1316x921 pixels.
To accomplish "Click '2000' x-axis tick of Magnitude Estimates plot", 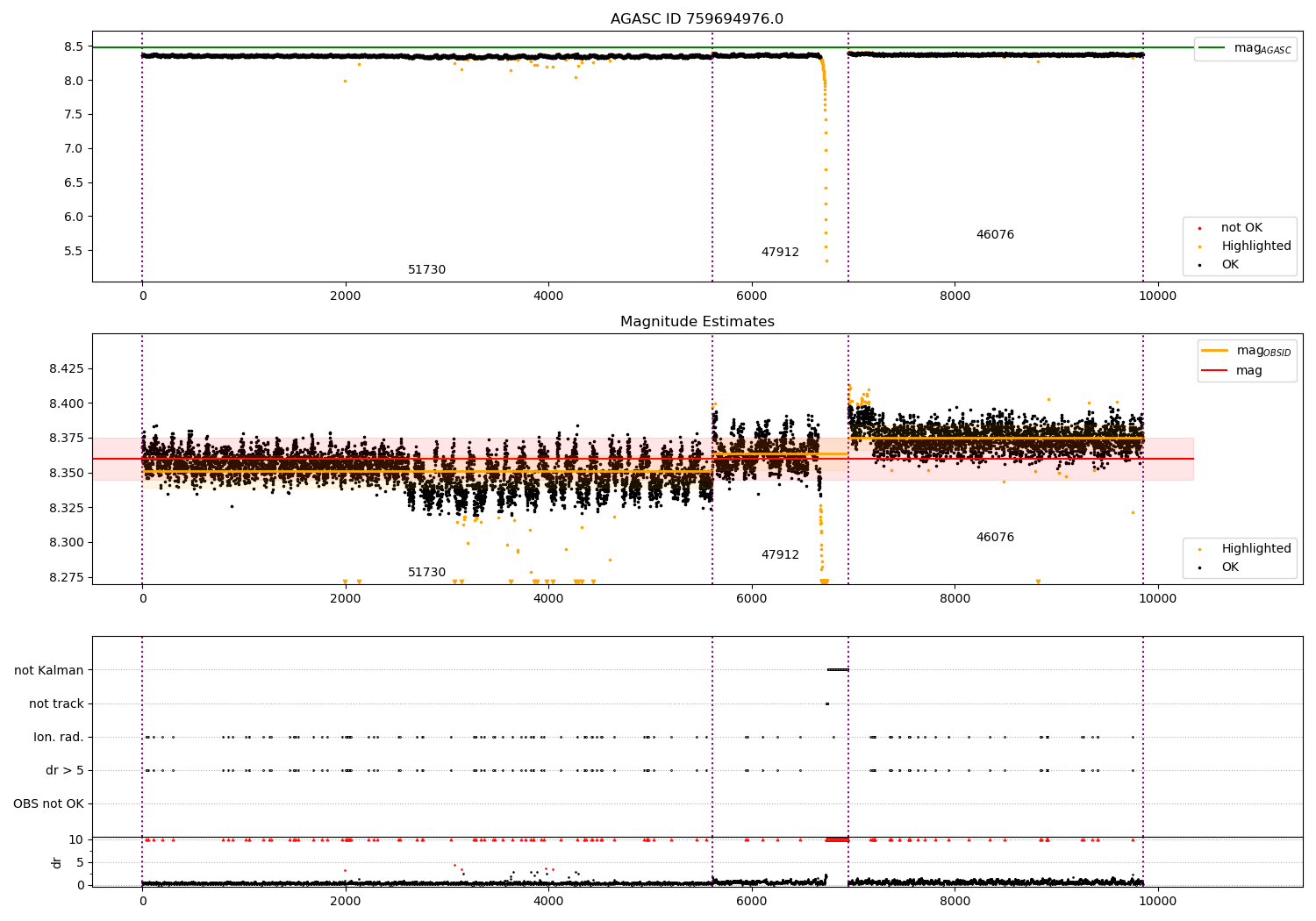I will click(346, 599).
